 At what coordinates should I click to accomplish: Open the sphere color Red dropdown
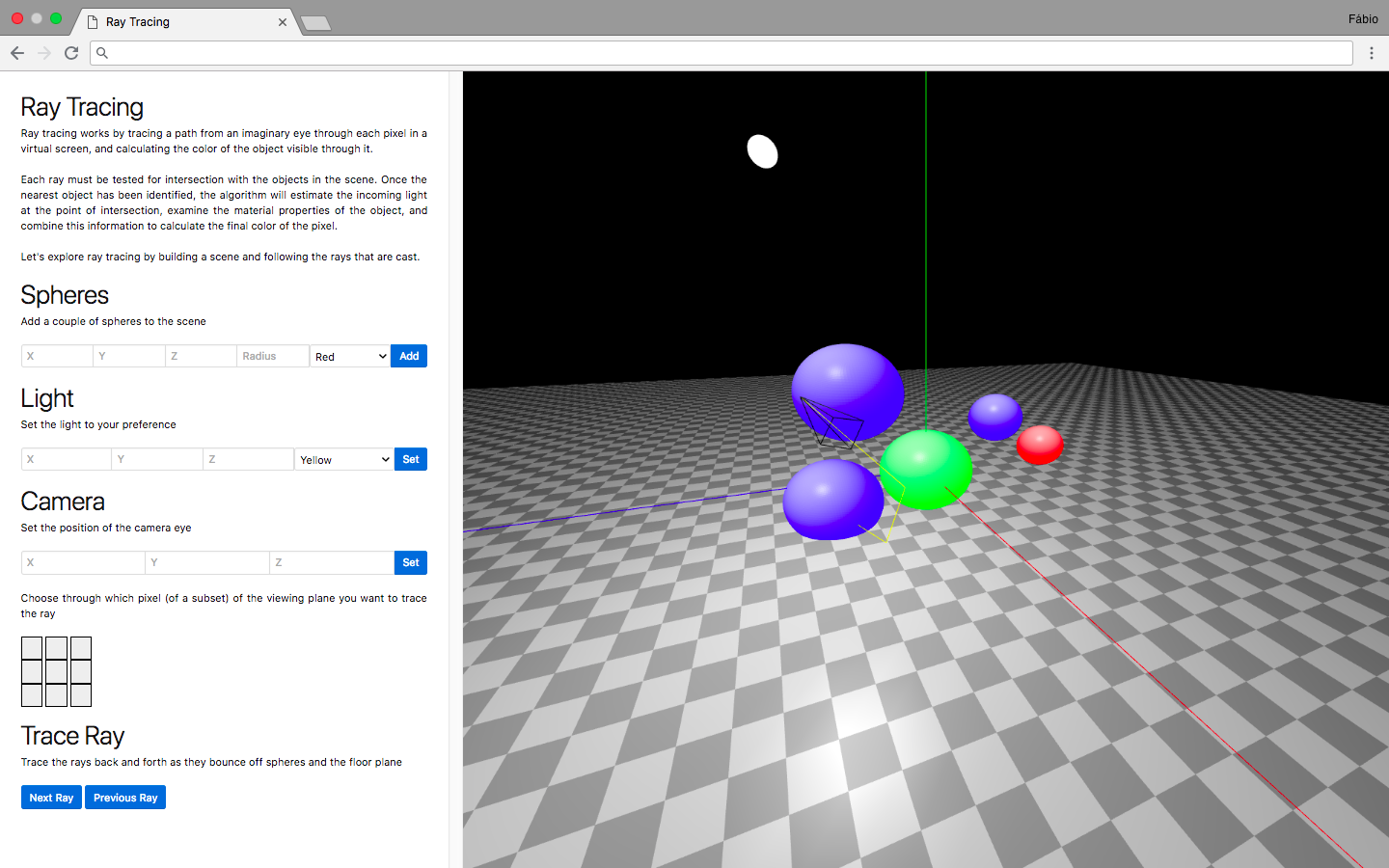click(350, 356)
